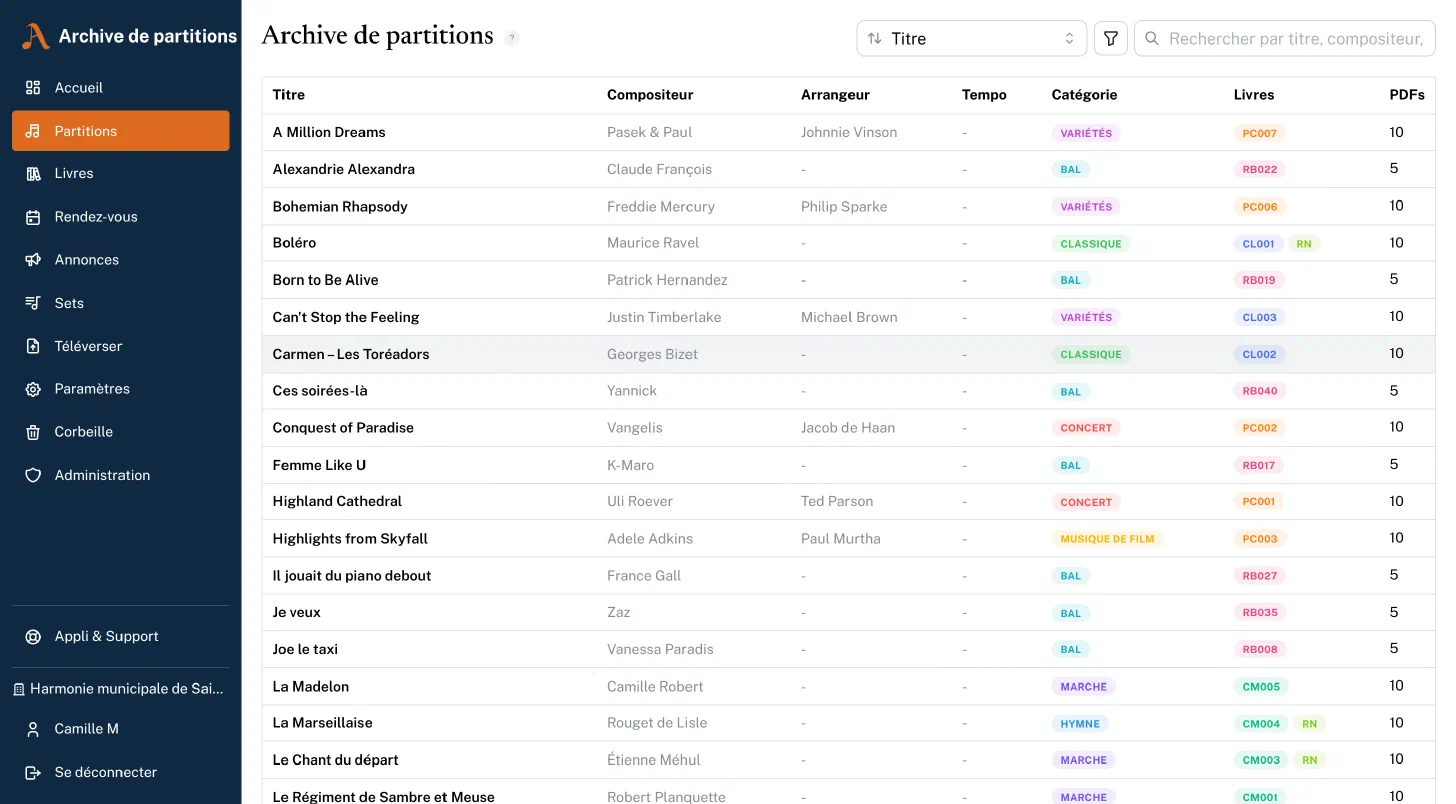This screenshot has width=1456, height=804.
Task: Click arranger Jacob de Haan
Action: (848, 428)
